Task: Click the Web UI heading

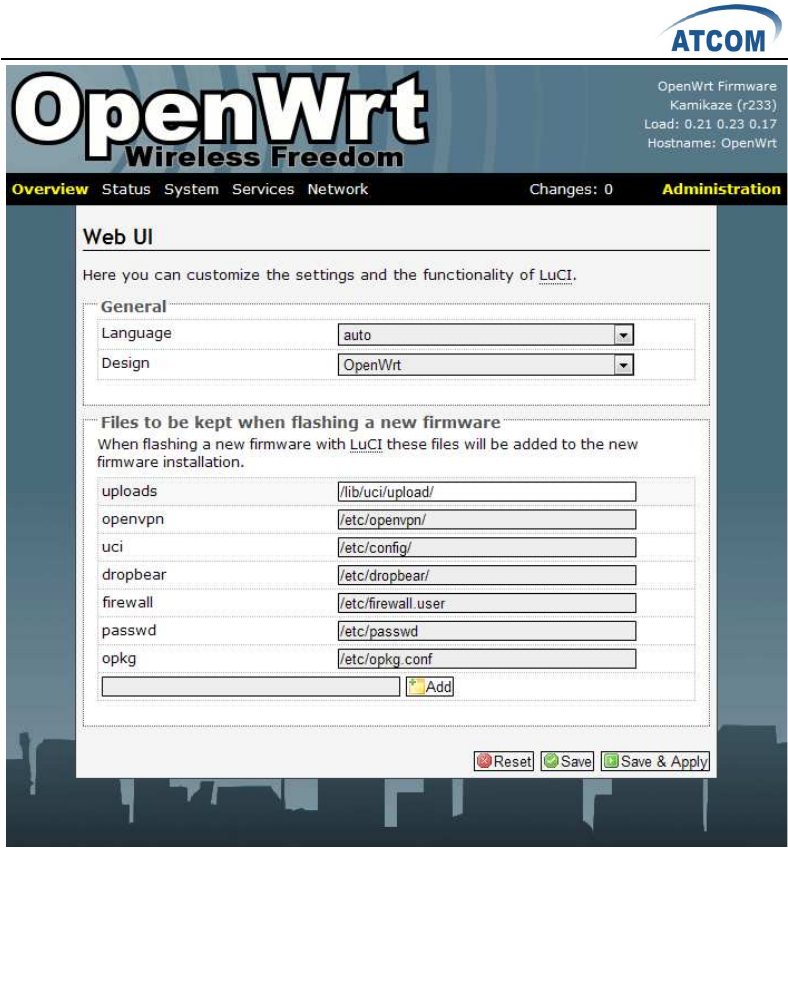Action: (118, 237)
